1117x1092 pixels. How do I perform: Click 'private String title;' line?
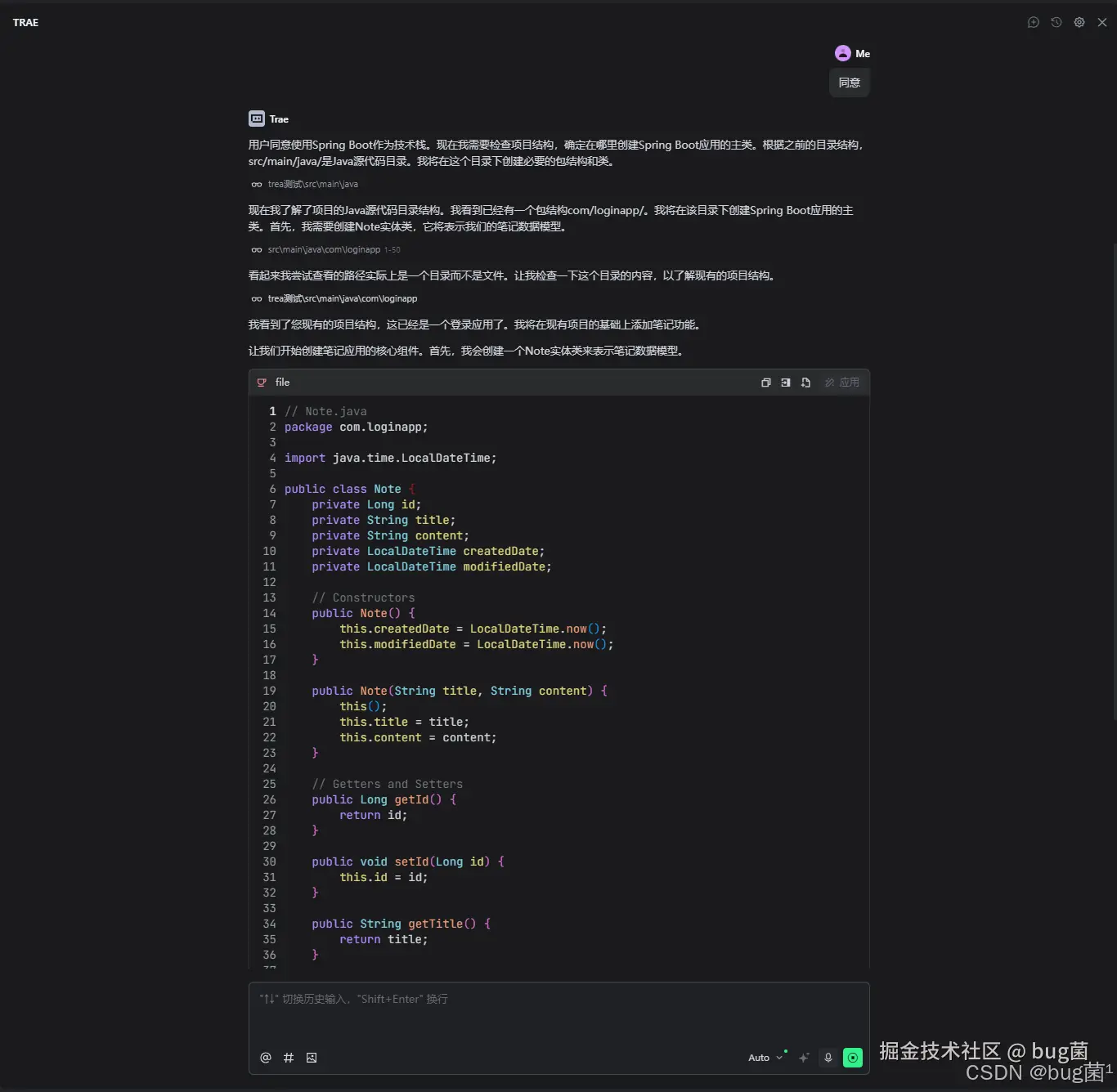click(x=384, y=521)
